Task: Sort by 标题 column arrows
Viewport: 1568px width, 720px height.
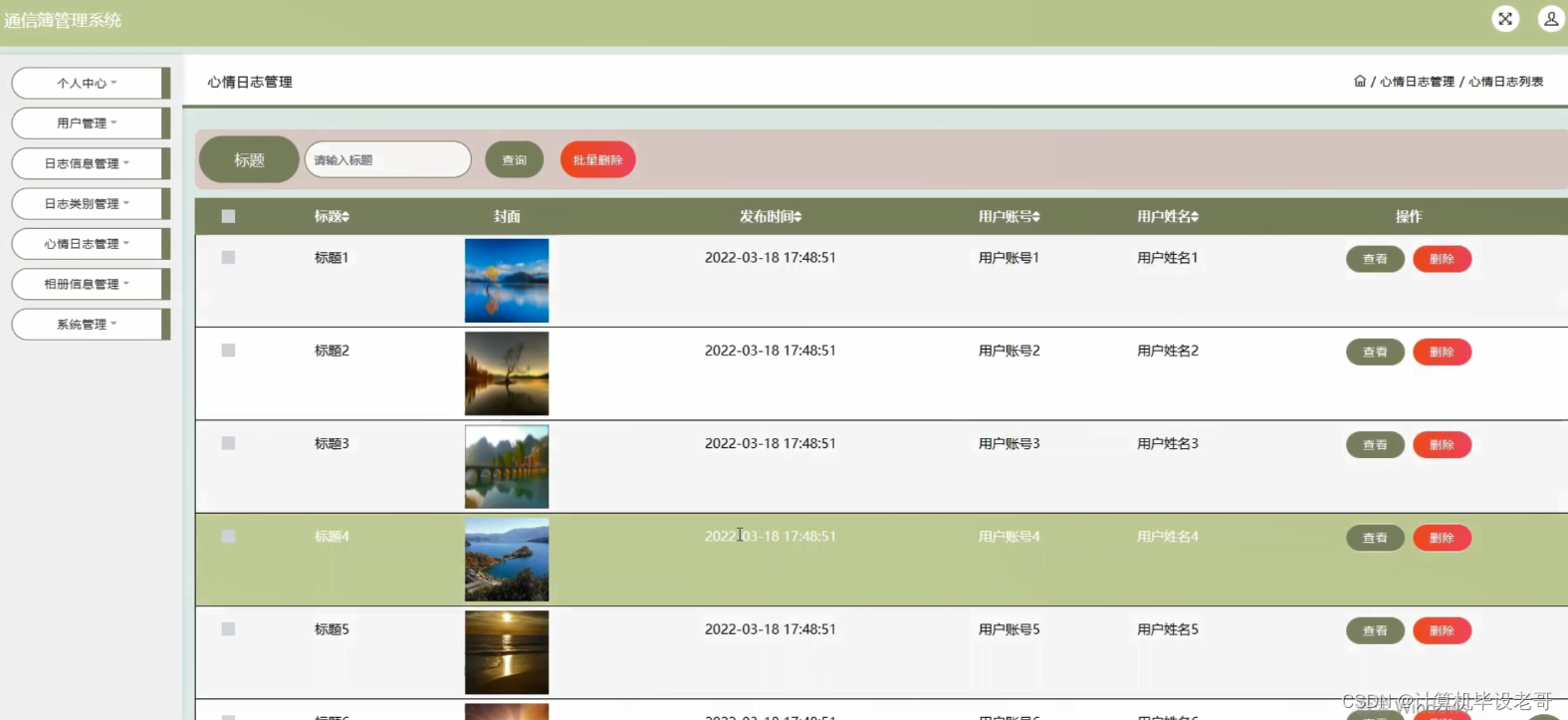Action: click(x=345, y=216)
